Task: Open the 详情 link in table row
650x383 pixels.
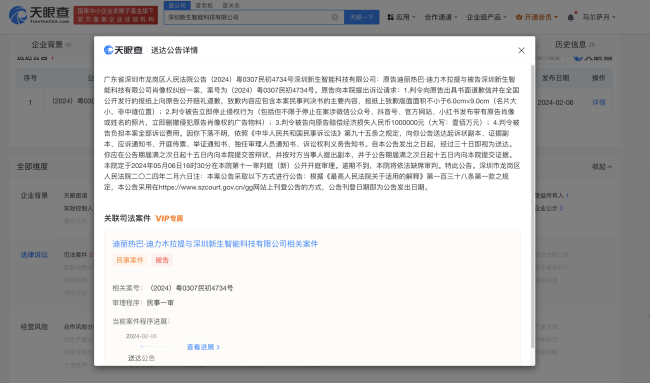Action: [598, 102]
